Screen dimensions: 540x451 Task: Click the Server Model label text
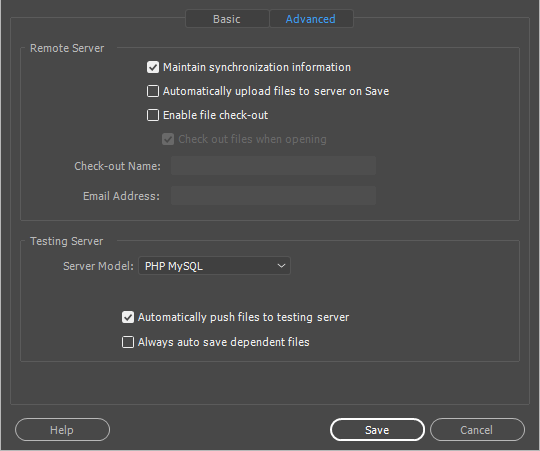(x=98, y=266)
